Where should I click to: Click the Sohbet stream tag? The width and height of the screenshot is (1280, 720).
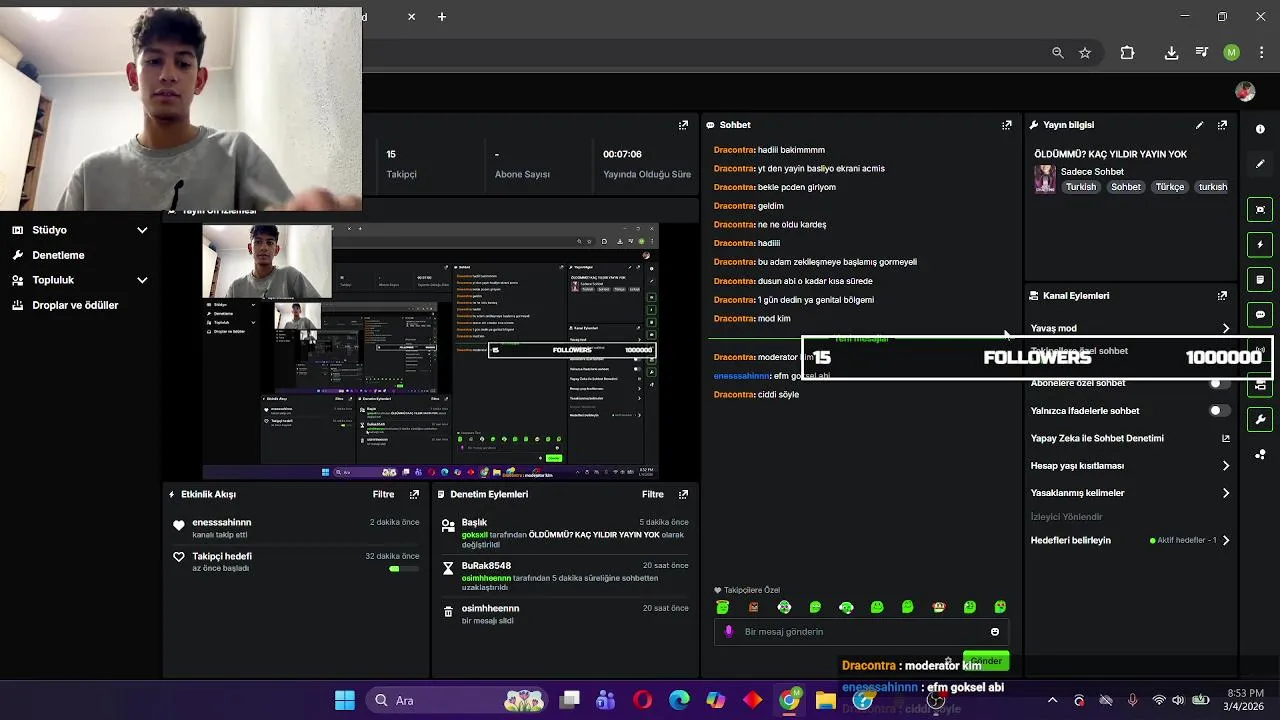1126,187
